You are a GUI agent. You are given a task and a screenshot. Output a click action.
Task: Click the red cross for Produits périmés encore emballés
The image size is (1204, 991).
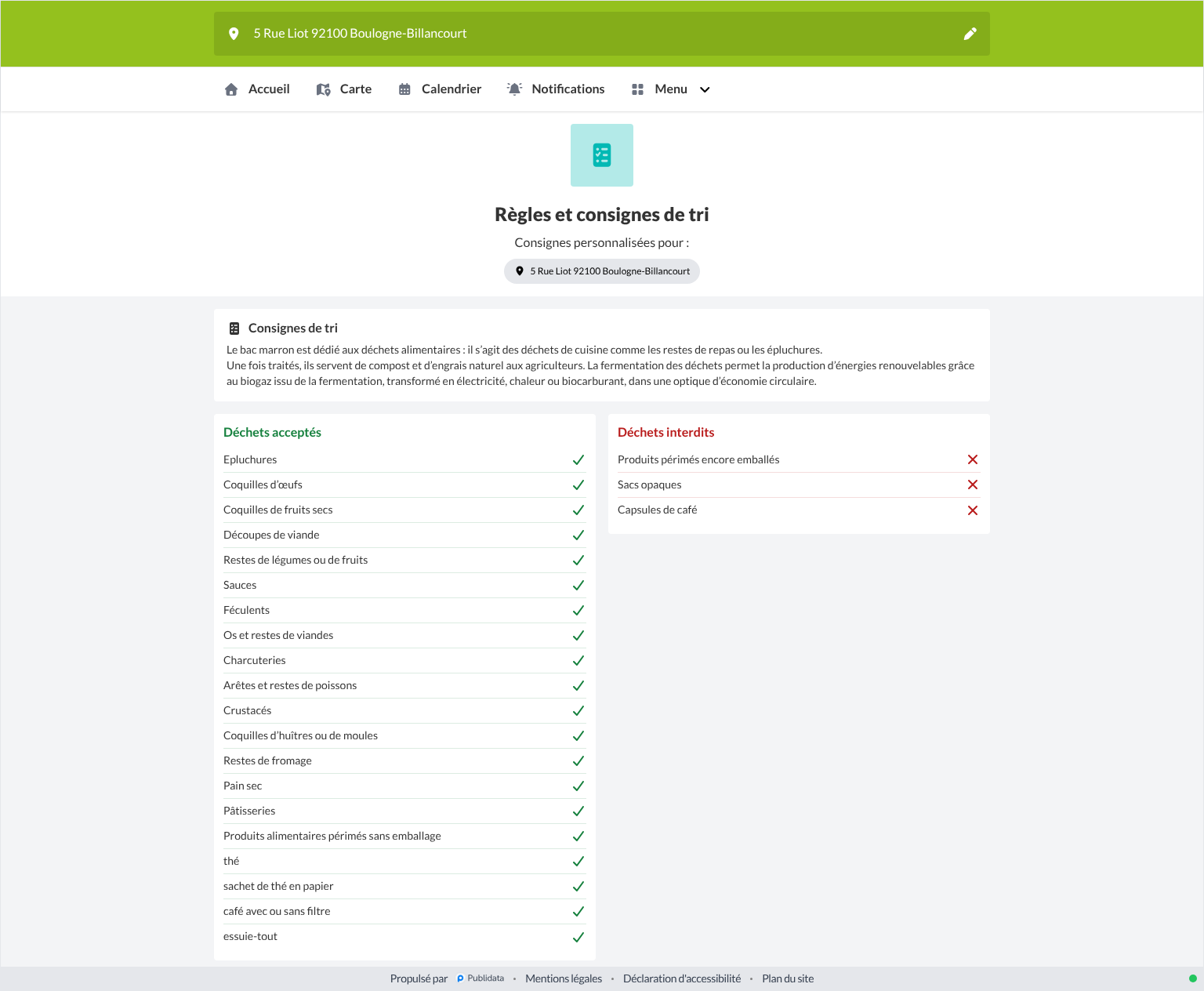[x=973, y=459]
